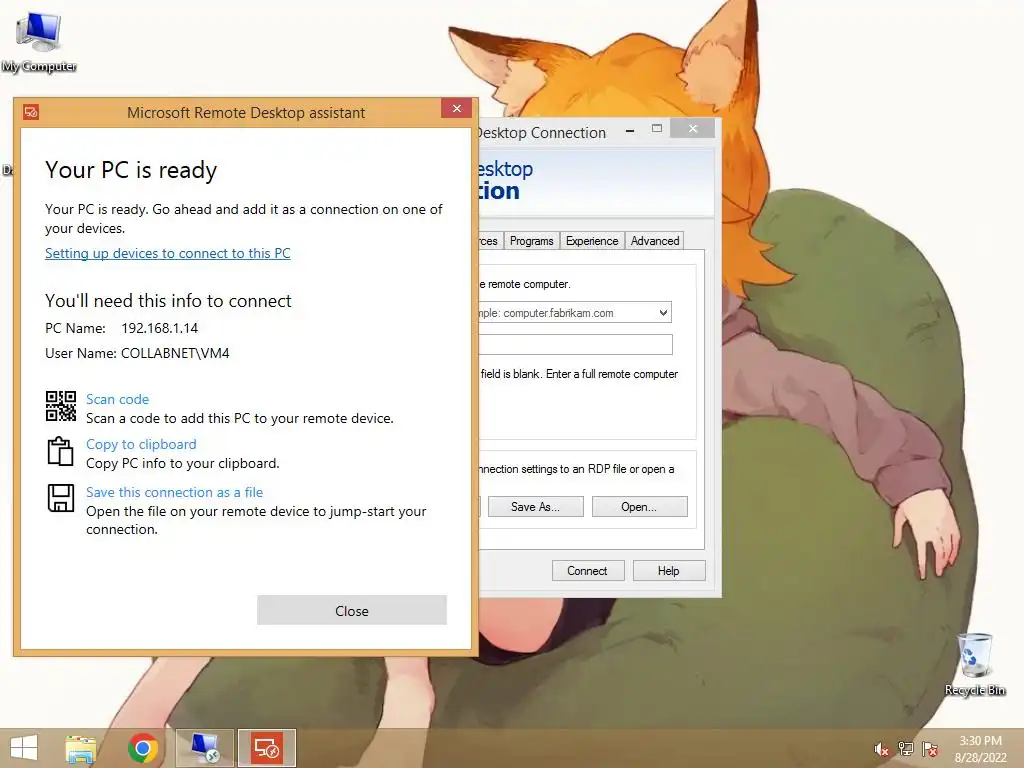
Task: Close the Remote Desktop Connection window
Action: pyautogui.click(x=692, y=129)
